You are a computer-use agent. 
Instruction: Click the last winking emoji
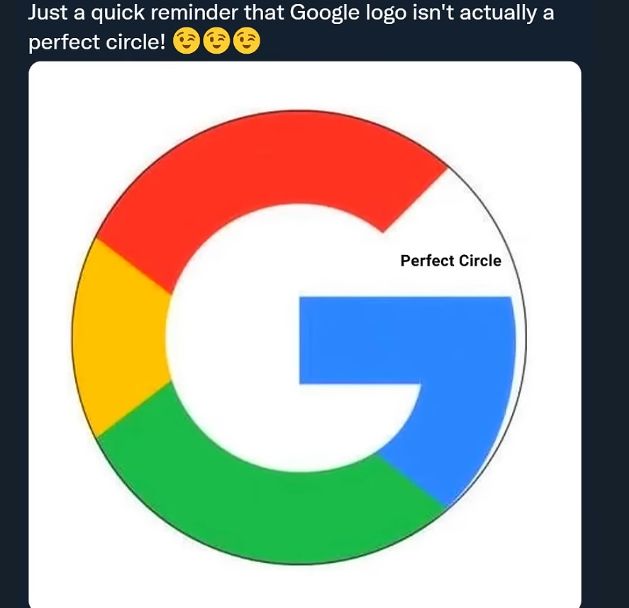point(246,43)
